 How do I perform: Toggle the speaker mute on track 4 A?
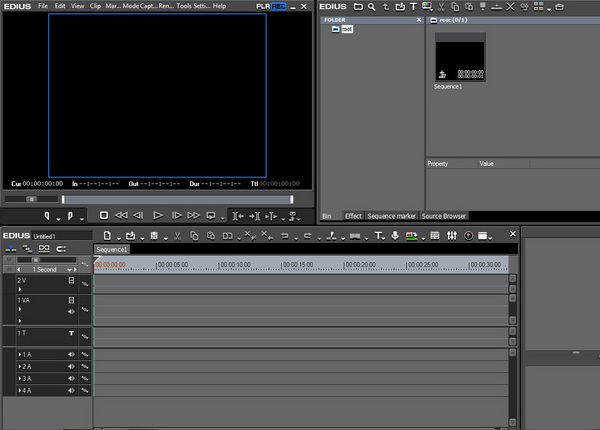pos(71,390)
